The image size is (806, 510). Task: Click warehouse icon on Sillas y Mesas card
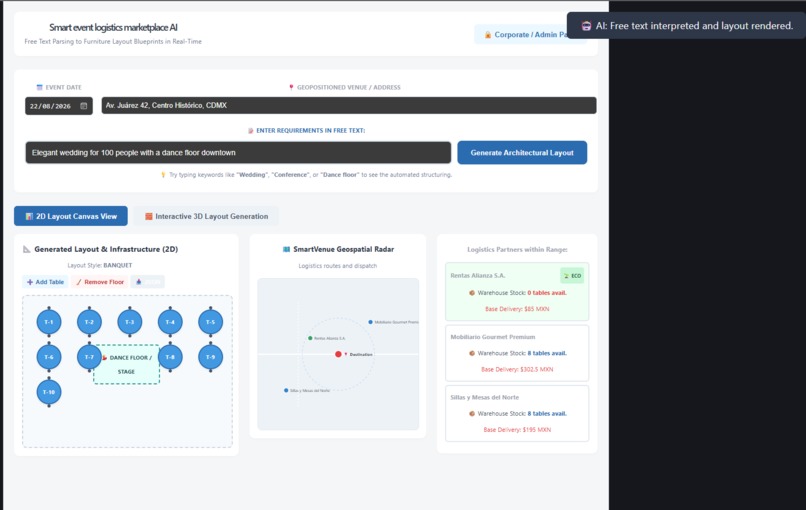[472, 414]
